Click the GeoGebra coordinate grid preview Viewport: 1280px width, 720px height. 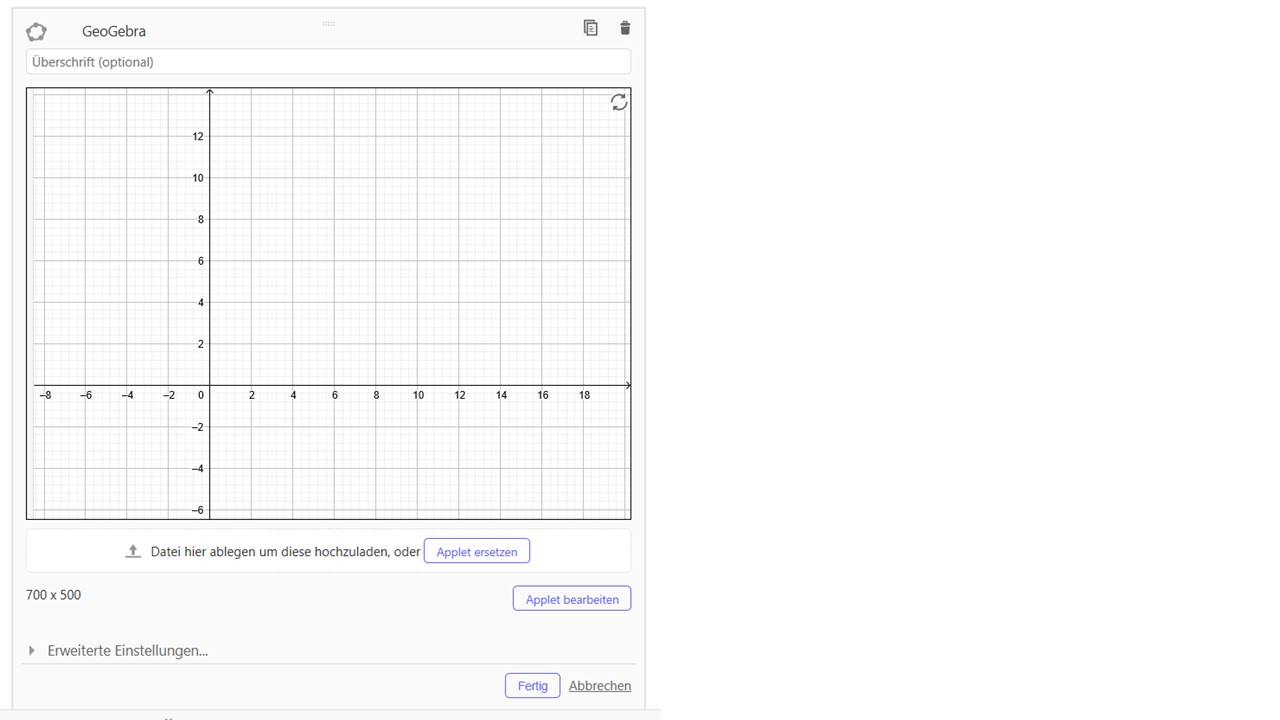(x=328, y=303)
